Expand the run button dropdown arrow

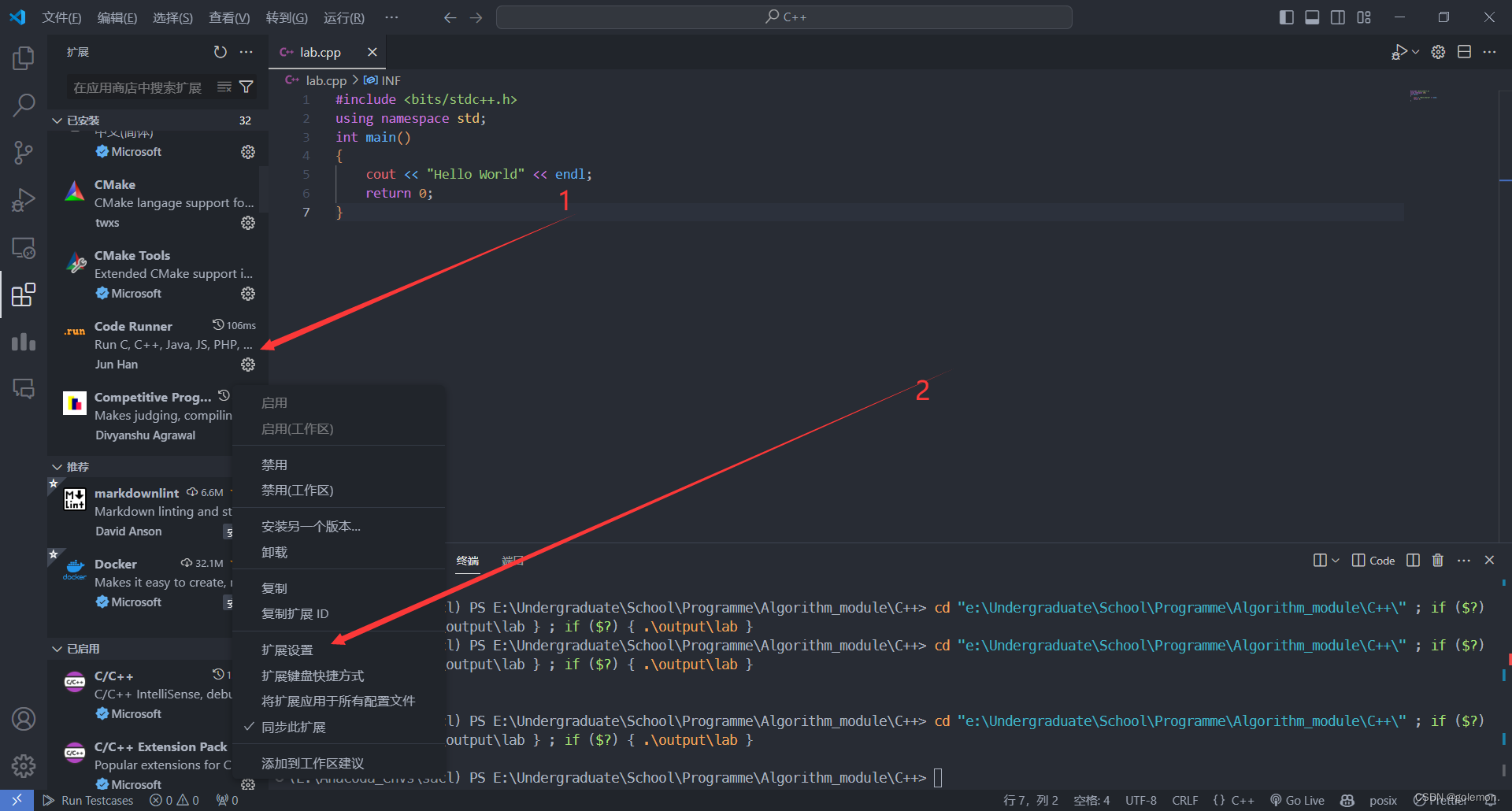click(1414, 51)
